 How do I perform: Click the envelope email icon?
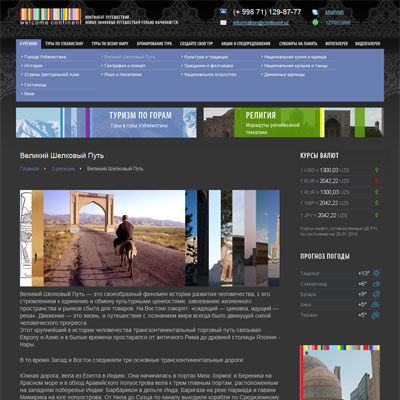point(223,23)
